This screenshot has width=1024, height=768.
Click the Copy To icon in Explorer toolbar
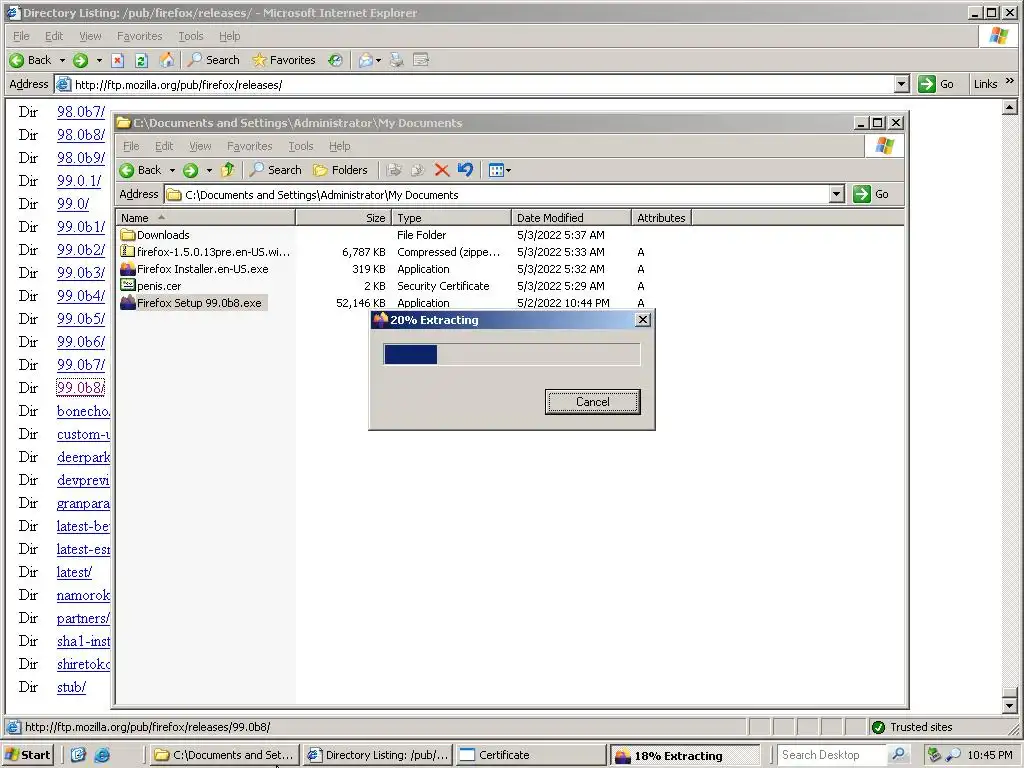(x=418, y=170)
